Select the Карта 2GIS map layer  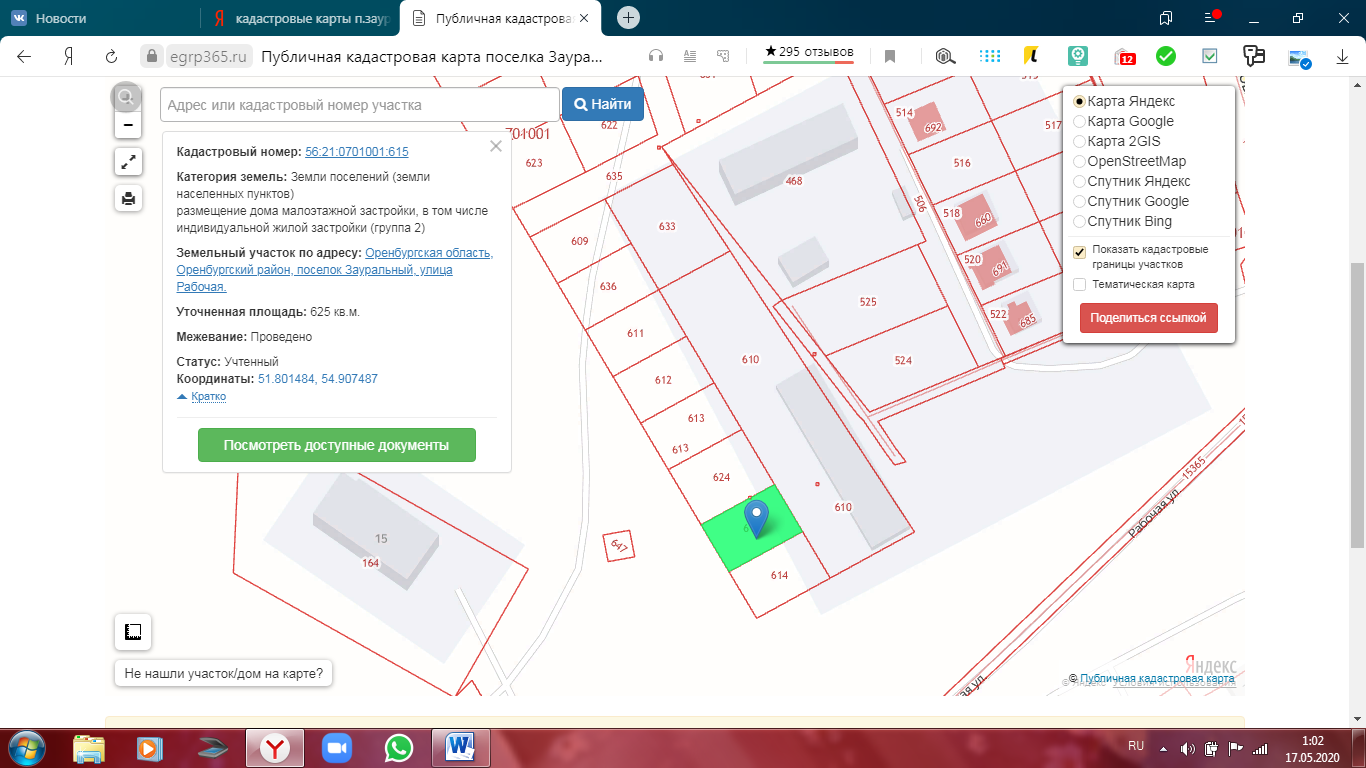click(x=1080, y=141)
